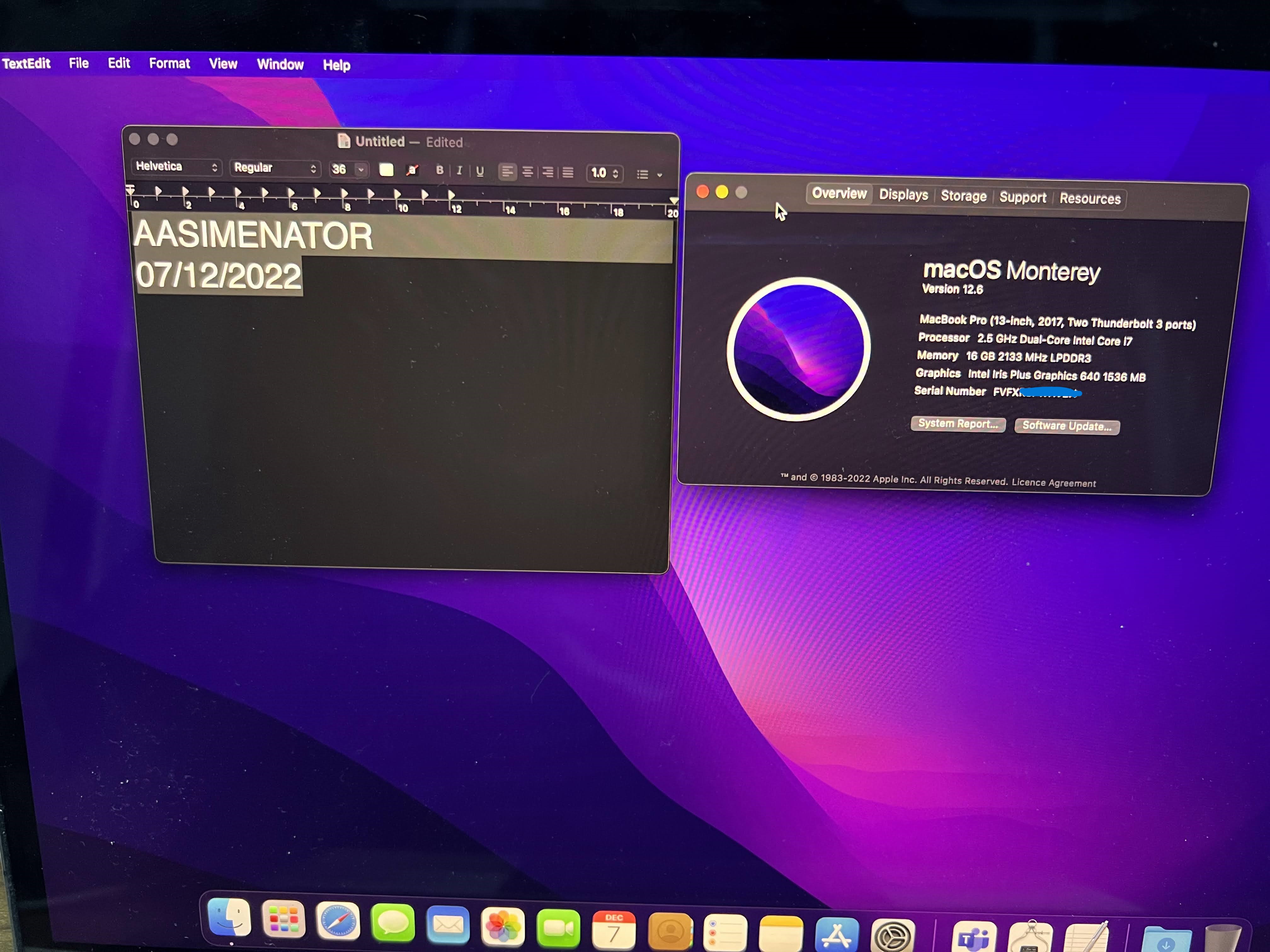Open the Help menu

pos(336,65)
